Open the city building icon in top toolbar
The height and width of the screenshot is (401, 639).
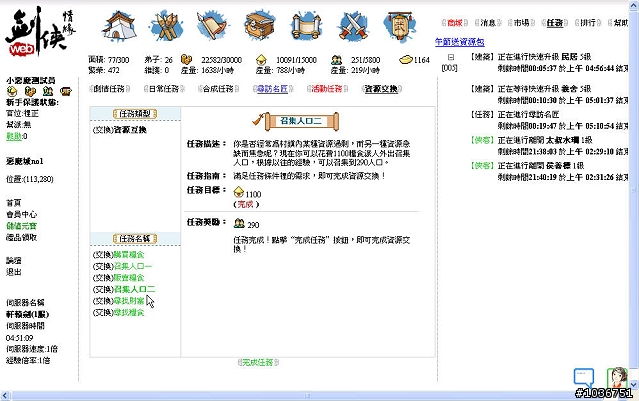click(119, 26)
